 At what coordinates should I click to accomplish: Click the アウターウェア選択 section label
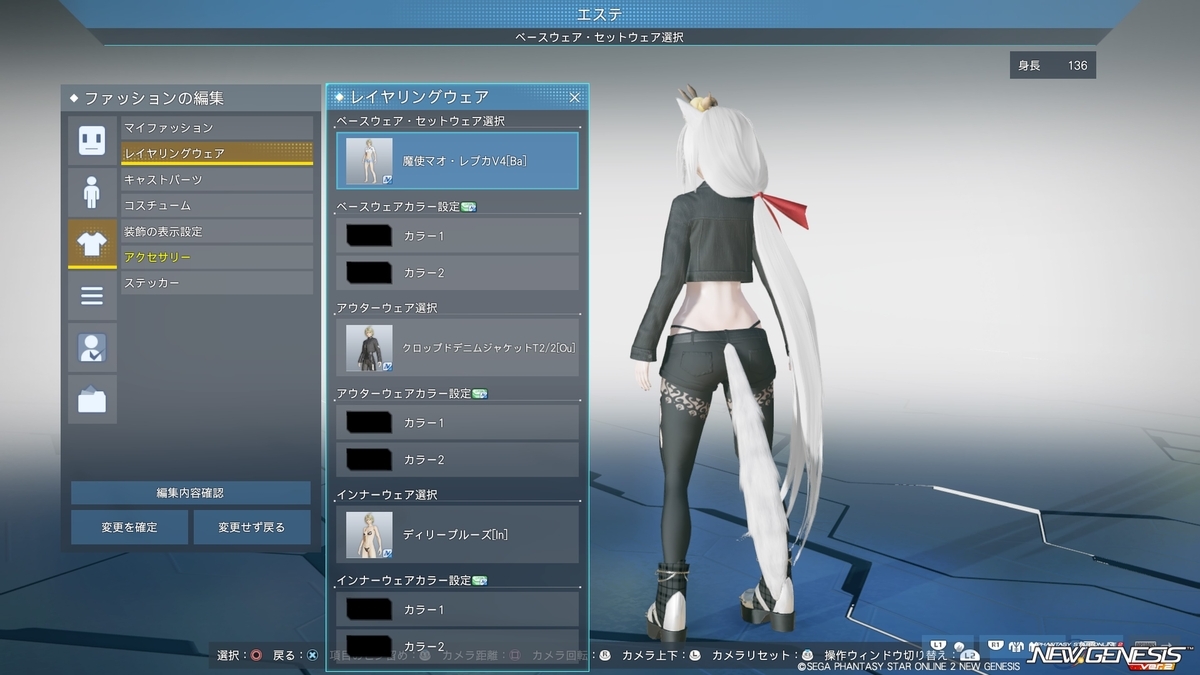coord(387,308)
